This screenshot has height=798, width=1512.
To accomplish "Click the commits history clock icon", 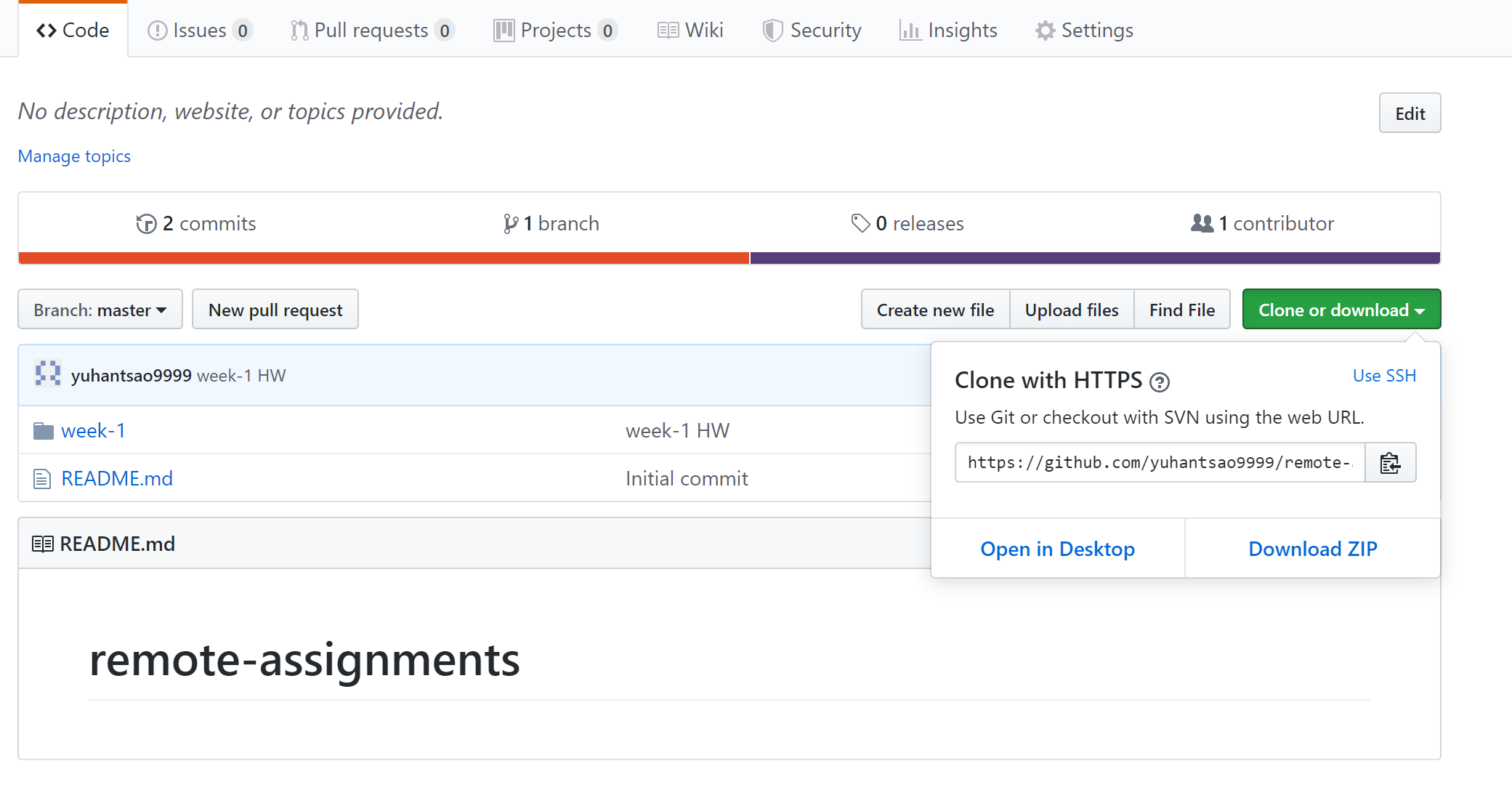I will [146, 224].
